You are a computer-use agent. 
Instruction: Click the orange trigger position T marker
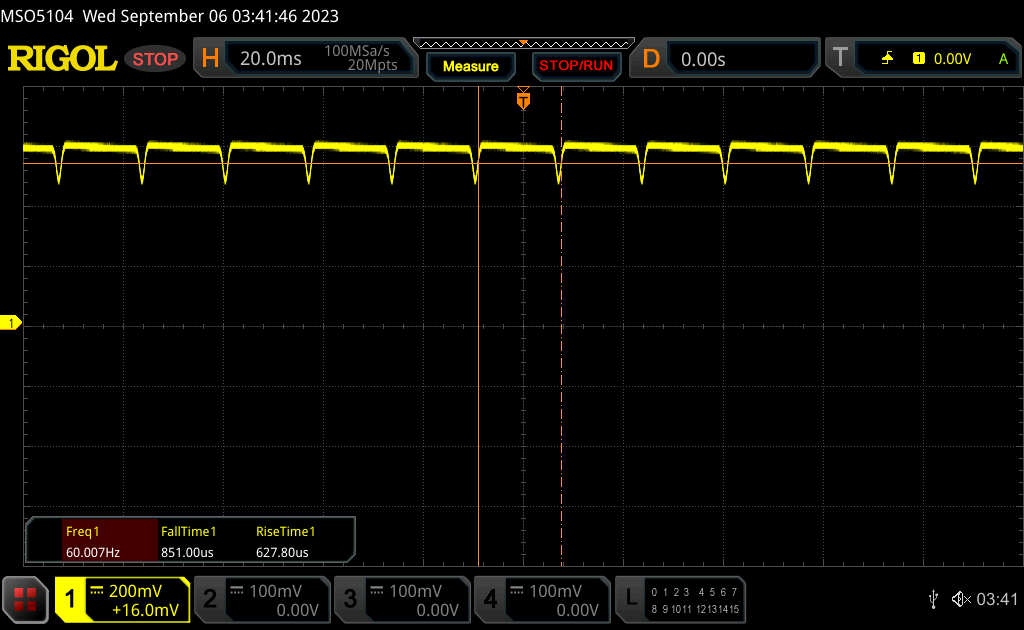point(523,100)
